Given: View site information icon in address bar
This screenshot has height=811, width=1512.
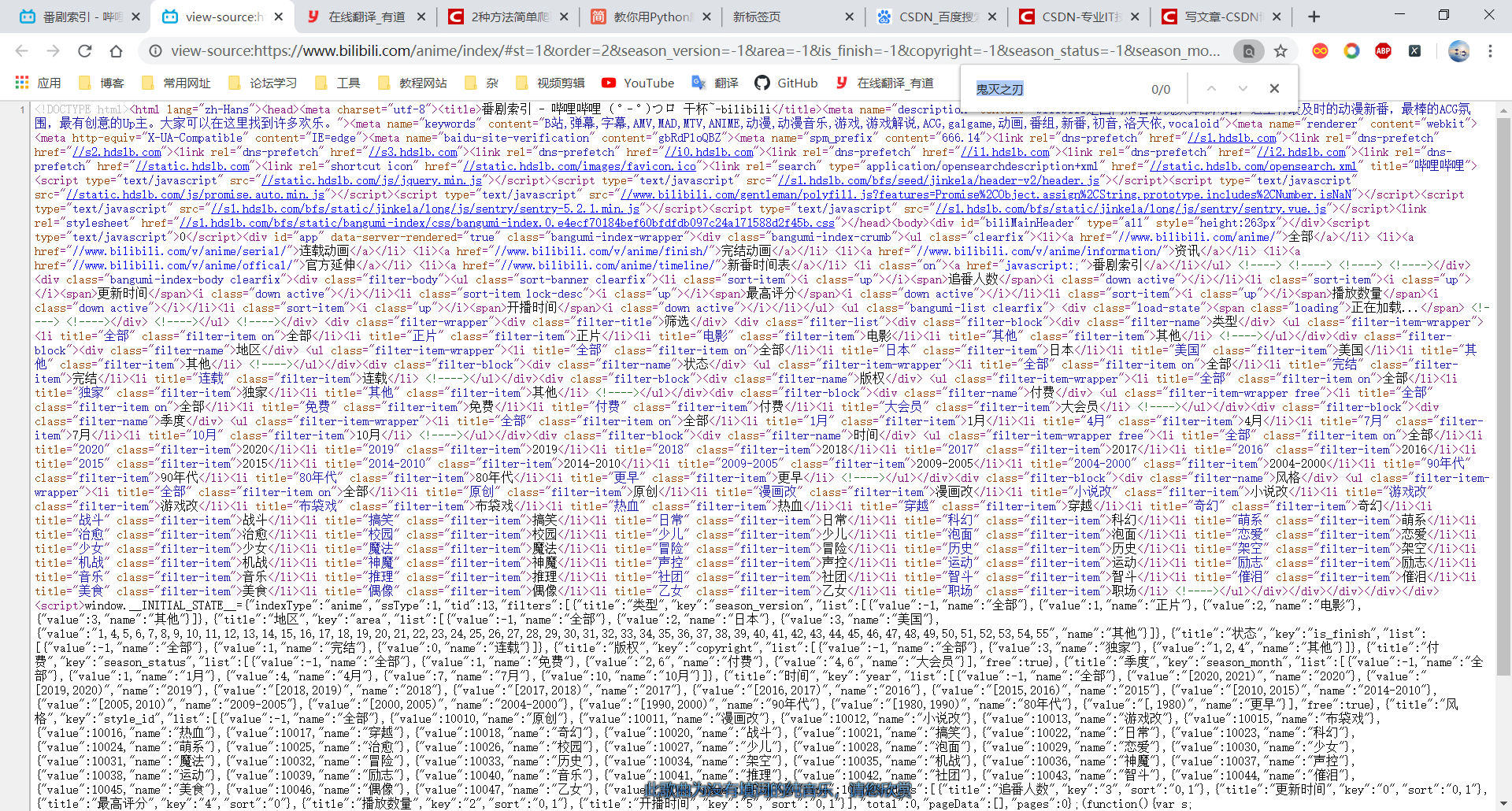Looking at the screenshot, I should pyautogui.click(x=156, y=51).
